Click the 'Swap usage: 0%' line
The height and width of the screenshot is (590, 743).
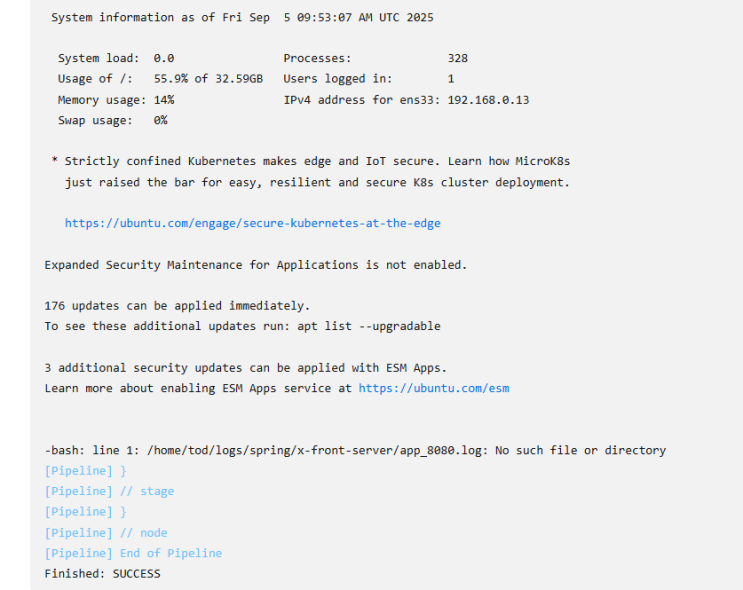click(x=112, y=120)
